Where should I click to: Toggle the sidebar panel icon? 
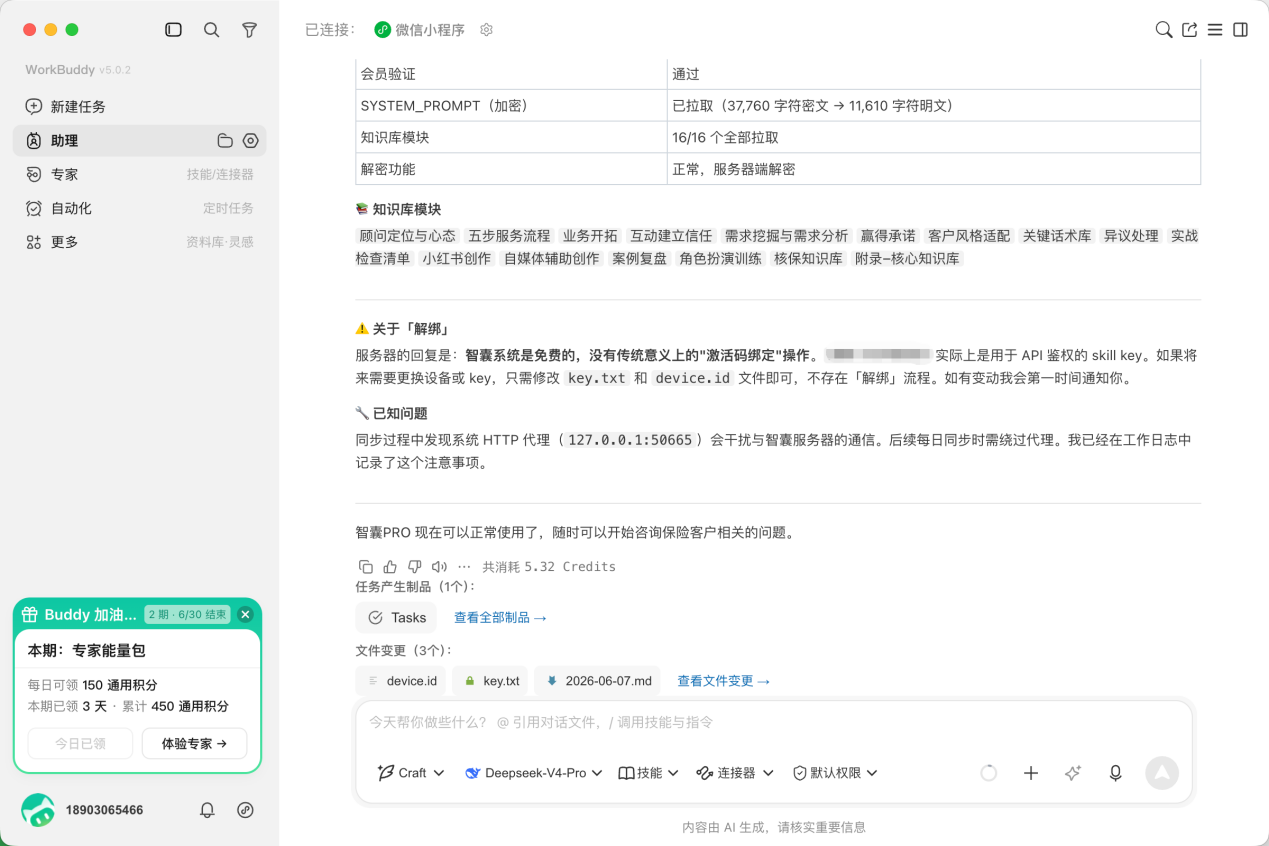pyautogui.click(x=173, y=30)
